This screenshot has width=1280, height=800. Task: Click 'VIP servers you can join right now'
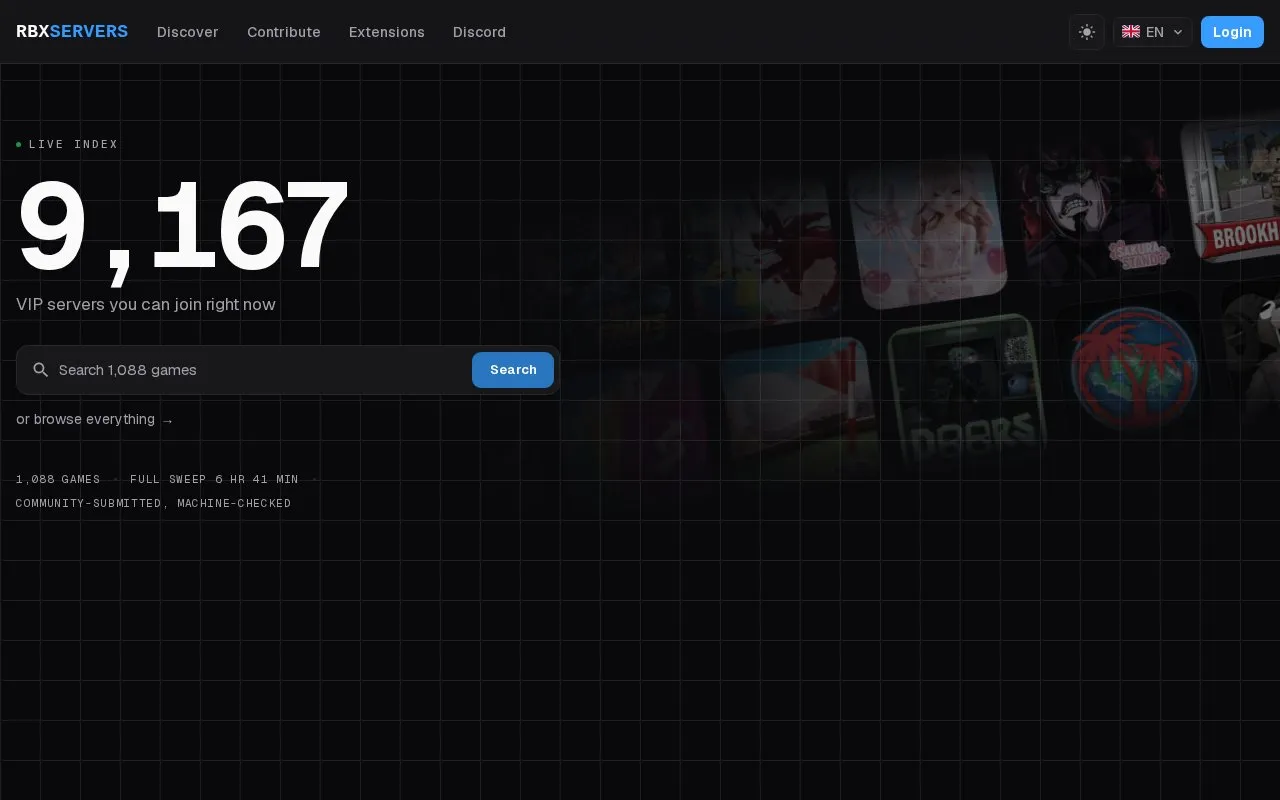(x=146, y=304)
